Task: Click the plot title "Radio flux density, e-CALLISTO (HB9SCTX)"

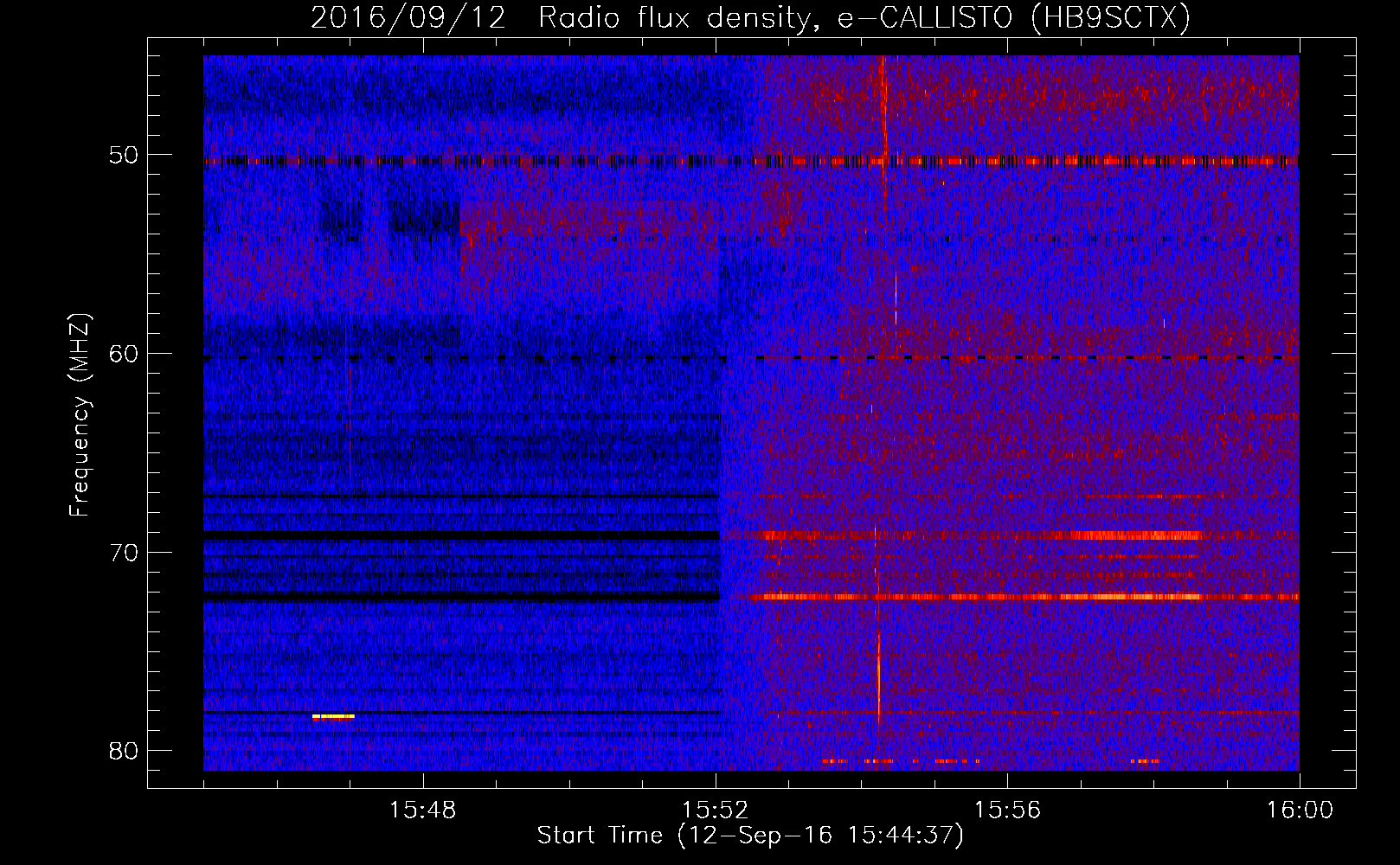Action: (x=864, y=18)
